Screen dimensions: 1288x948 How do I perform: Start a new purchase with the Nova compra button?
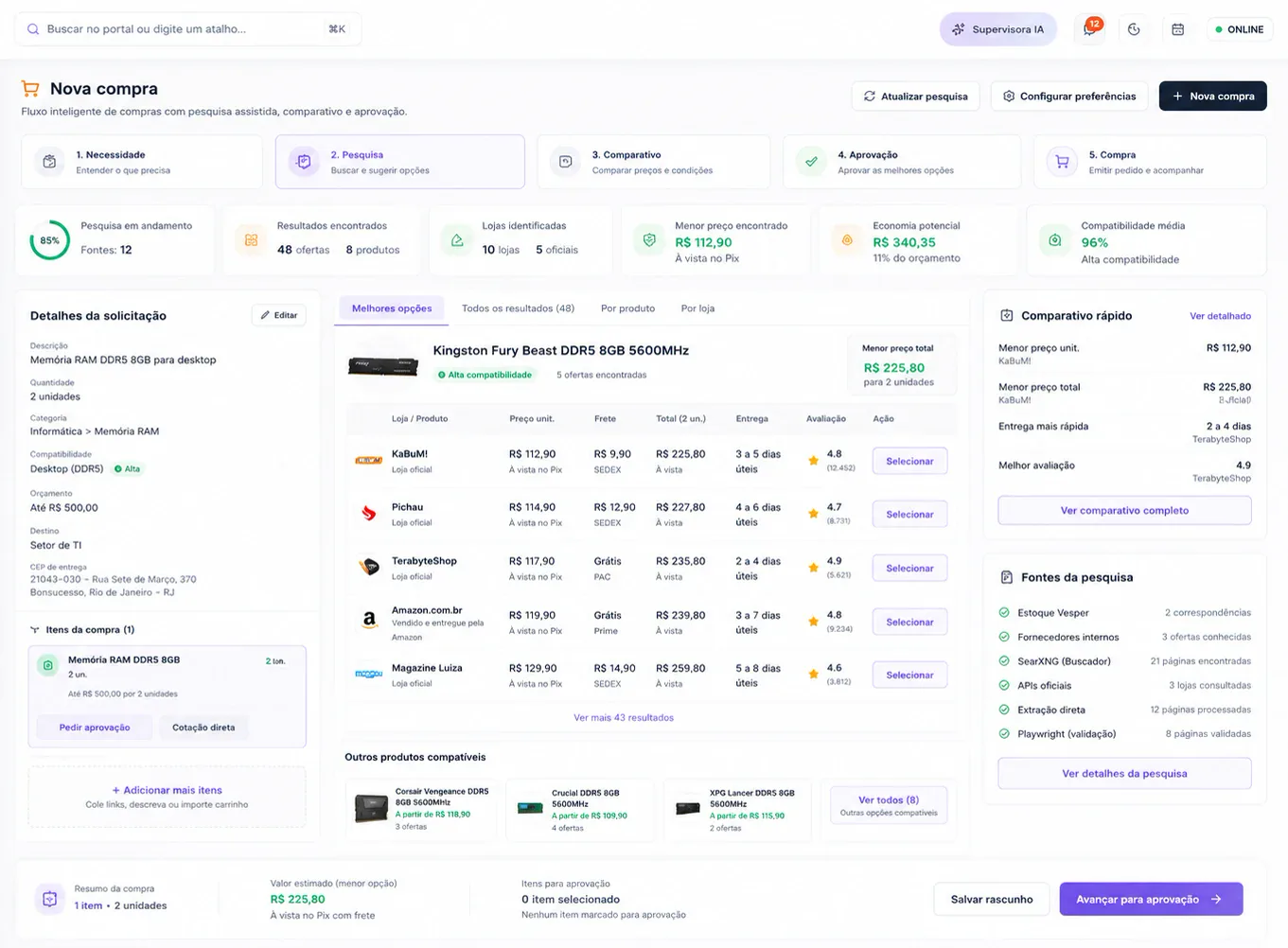click(x=1212, y=96)
